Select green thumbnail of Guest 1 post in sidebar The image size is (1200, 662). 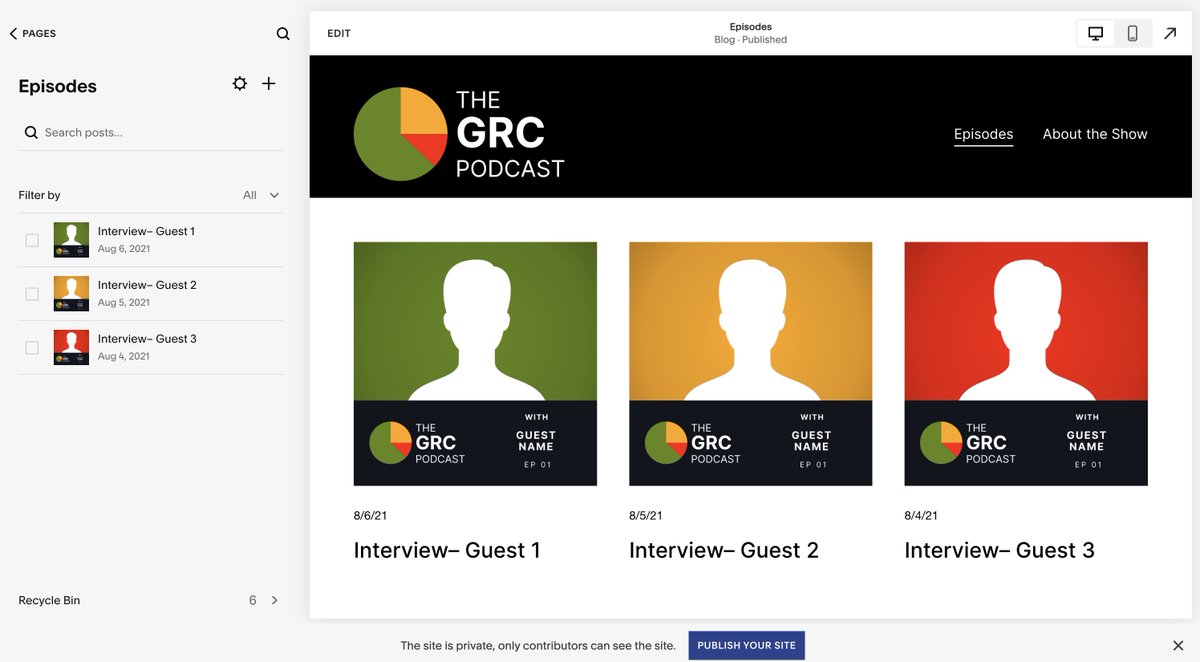point(71,240)
